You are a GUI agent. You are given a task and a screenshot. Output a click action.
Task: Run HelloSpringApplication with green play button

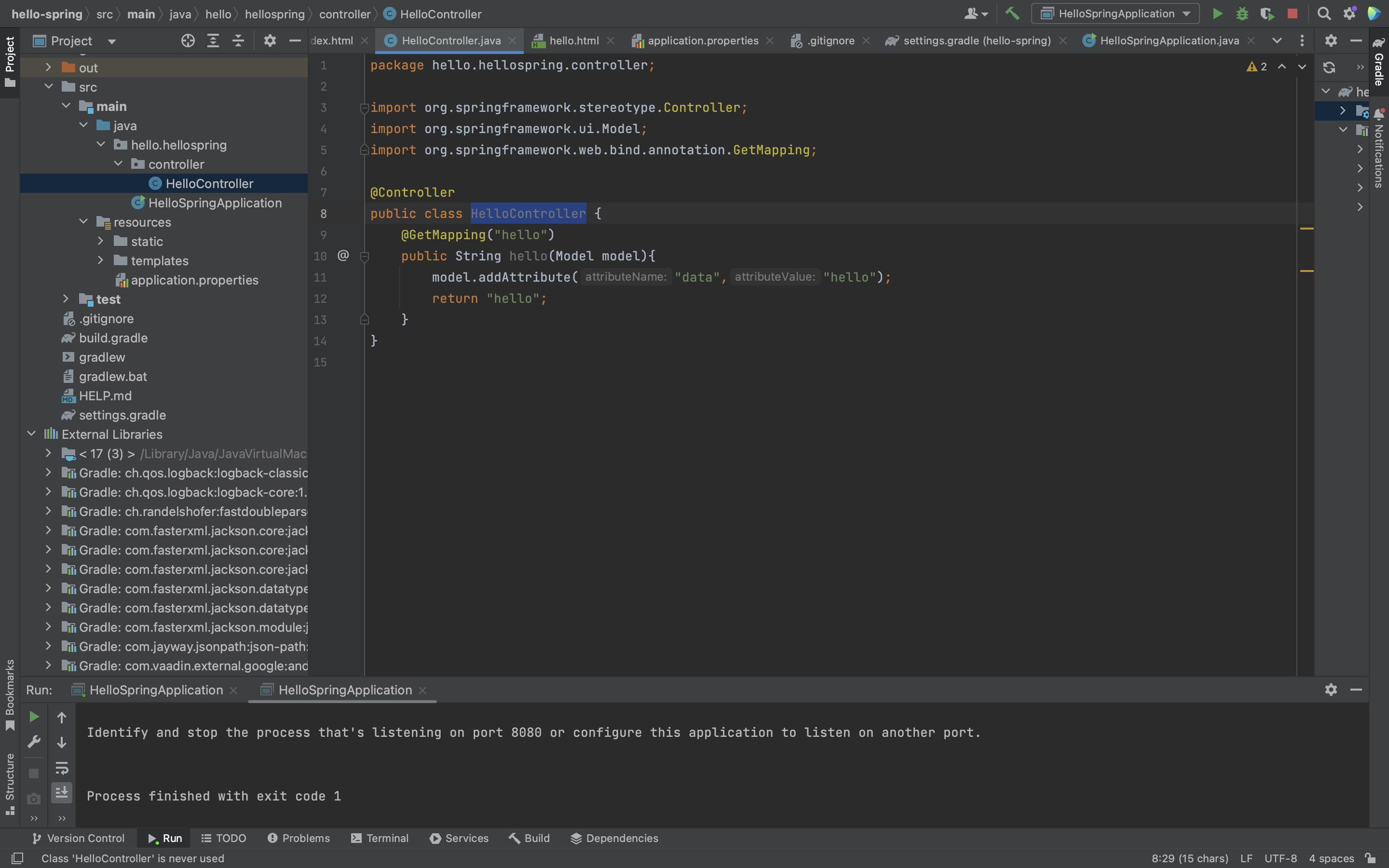[1217, 14]
